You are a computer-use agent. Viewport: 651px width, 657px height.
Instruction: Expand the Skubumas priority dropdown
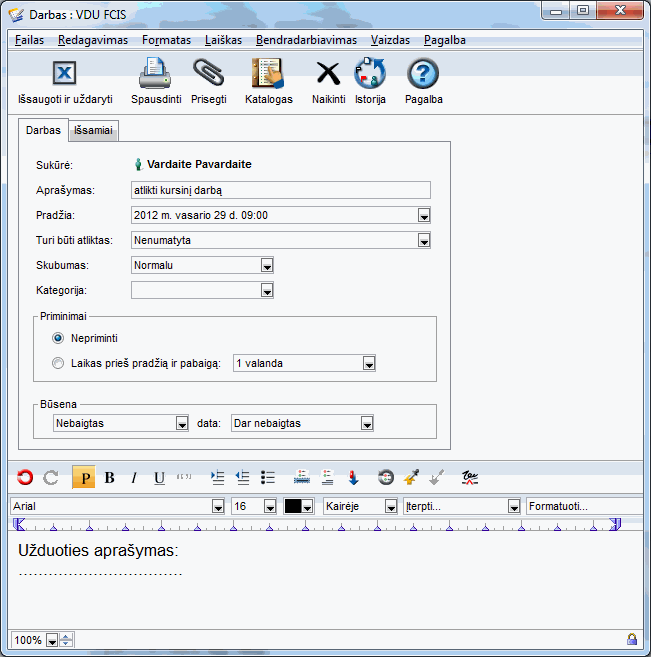267,265
